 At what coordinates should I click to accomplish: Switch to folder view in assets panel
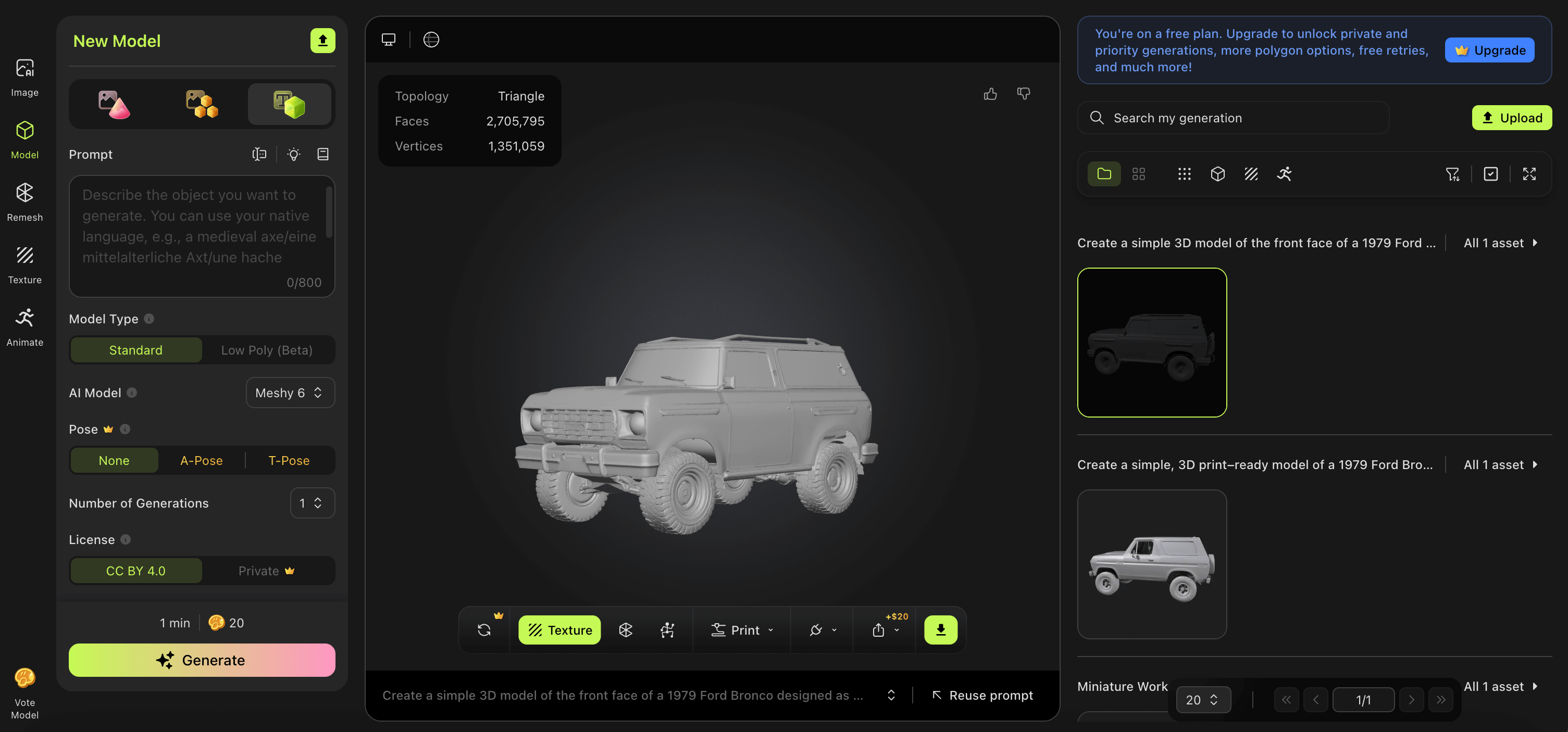[1104, 174]
